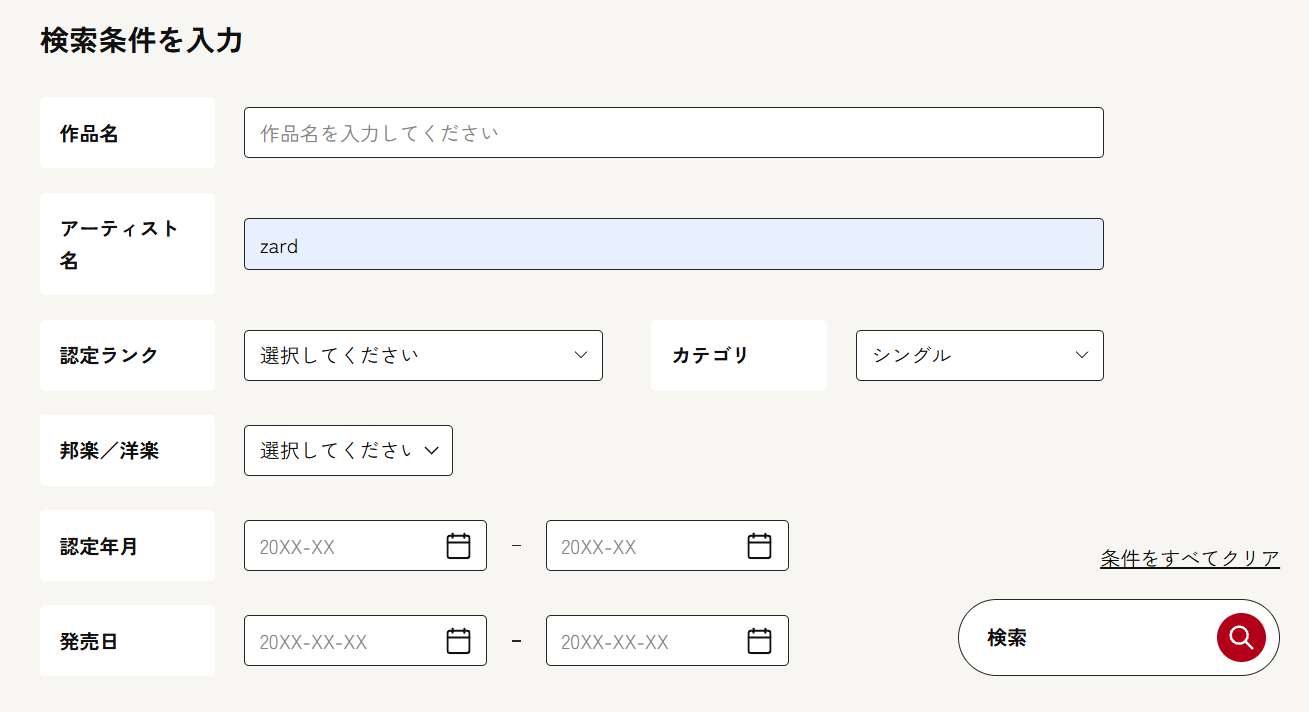Click the 検索条件を入力 heading

(142, 41)
